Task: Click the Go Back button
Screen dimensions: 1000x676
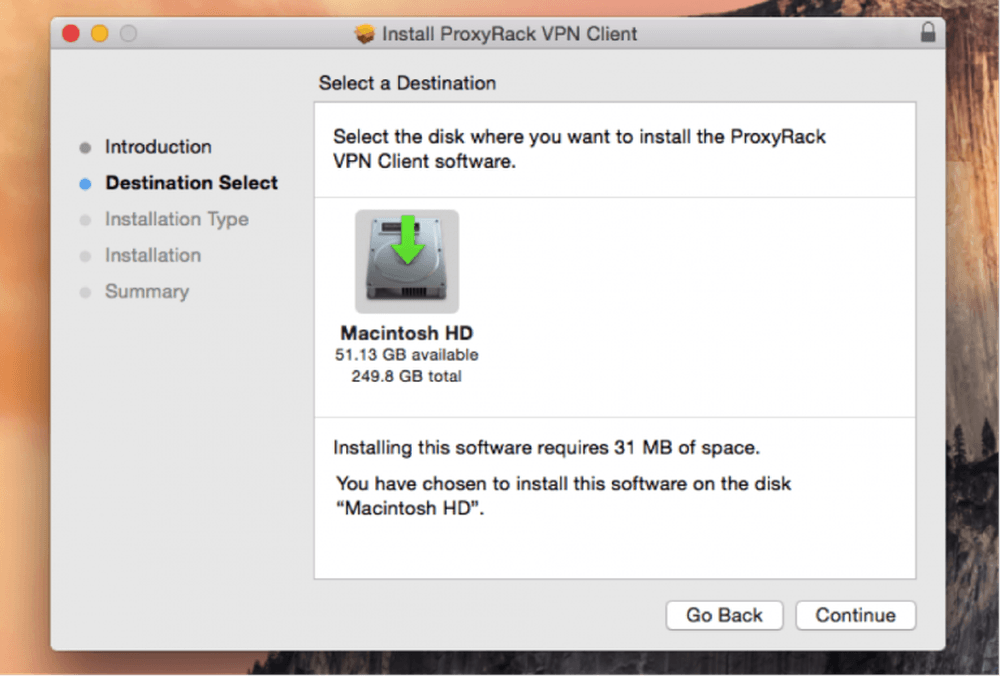Action: click(x=724, y=615)
